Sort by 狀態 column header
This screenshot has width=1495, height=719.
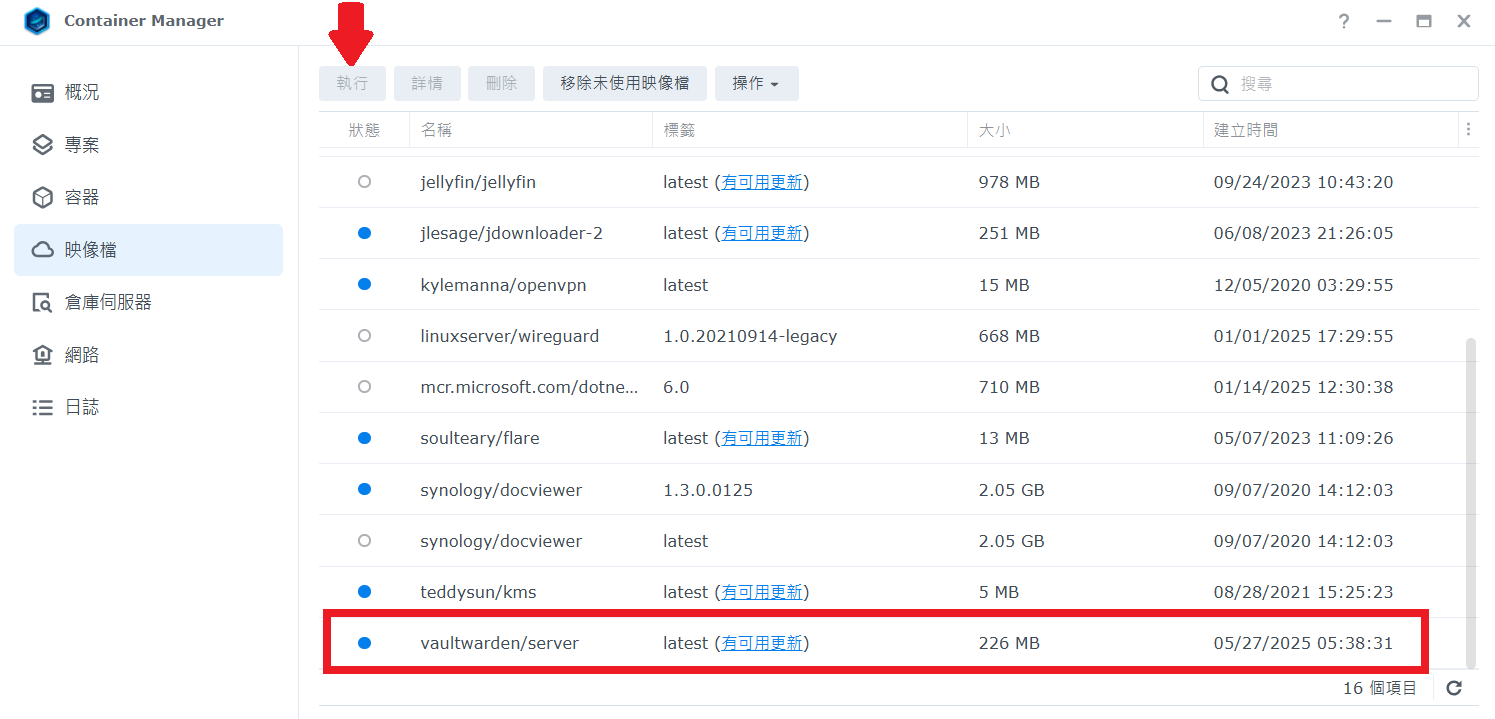pos(364,130)
